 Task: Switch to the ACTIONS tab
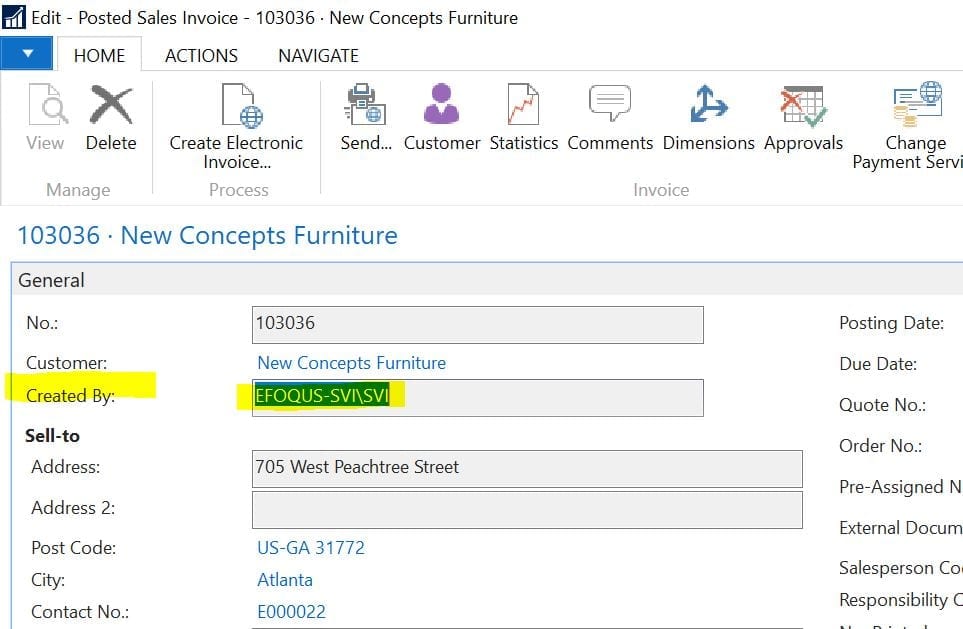[201, 55]
